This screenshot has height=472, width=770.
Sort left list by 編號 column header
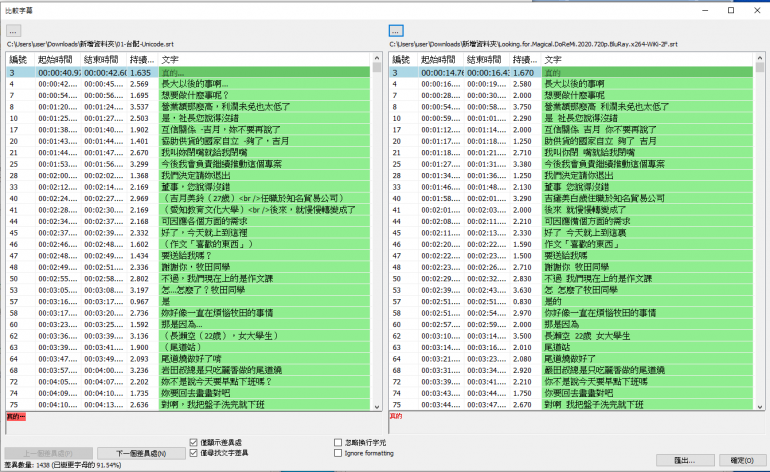click(x=21, y=59)
